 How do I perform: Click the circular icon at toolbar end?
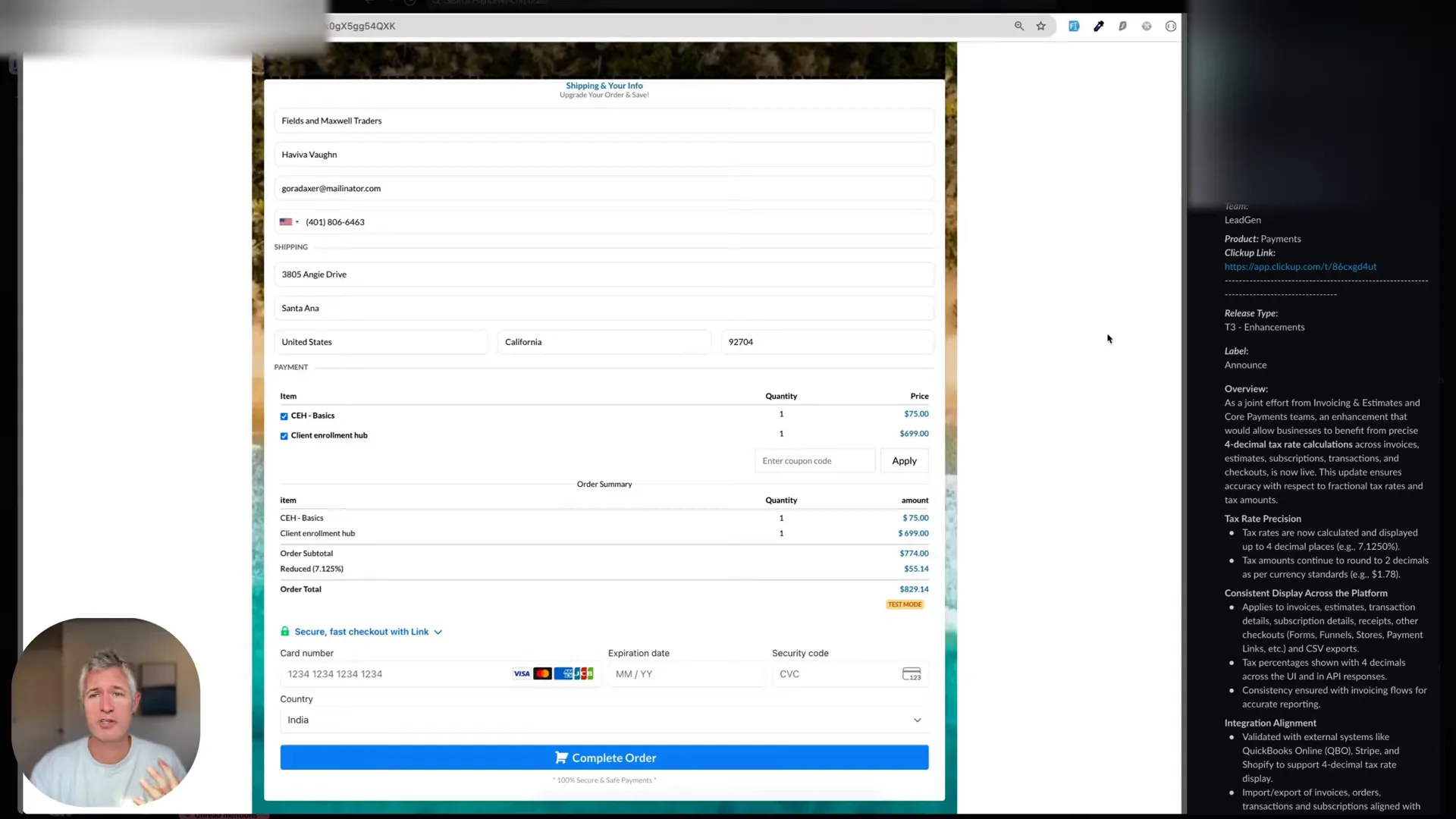[1171, 26]
